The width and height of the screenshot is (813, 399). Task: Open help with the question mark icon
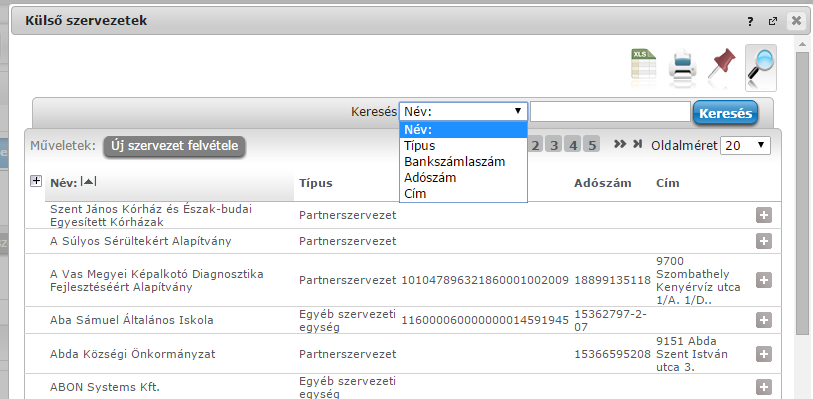coord(750,21)
